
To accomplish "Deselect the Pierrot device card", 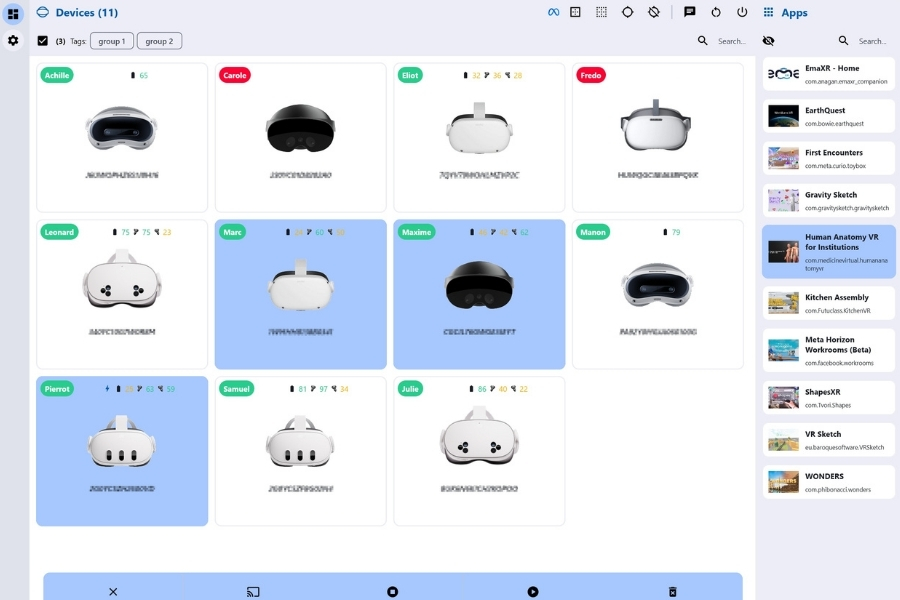I will (x=122, y=451).
